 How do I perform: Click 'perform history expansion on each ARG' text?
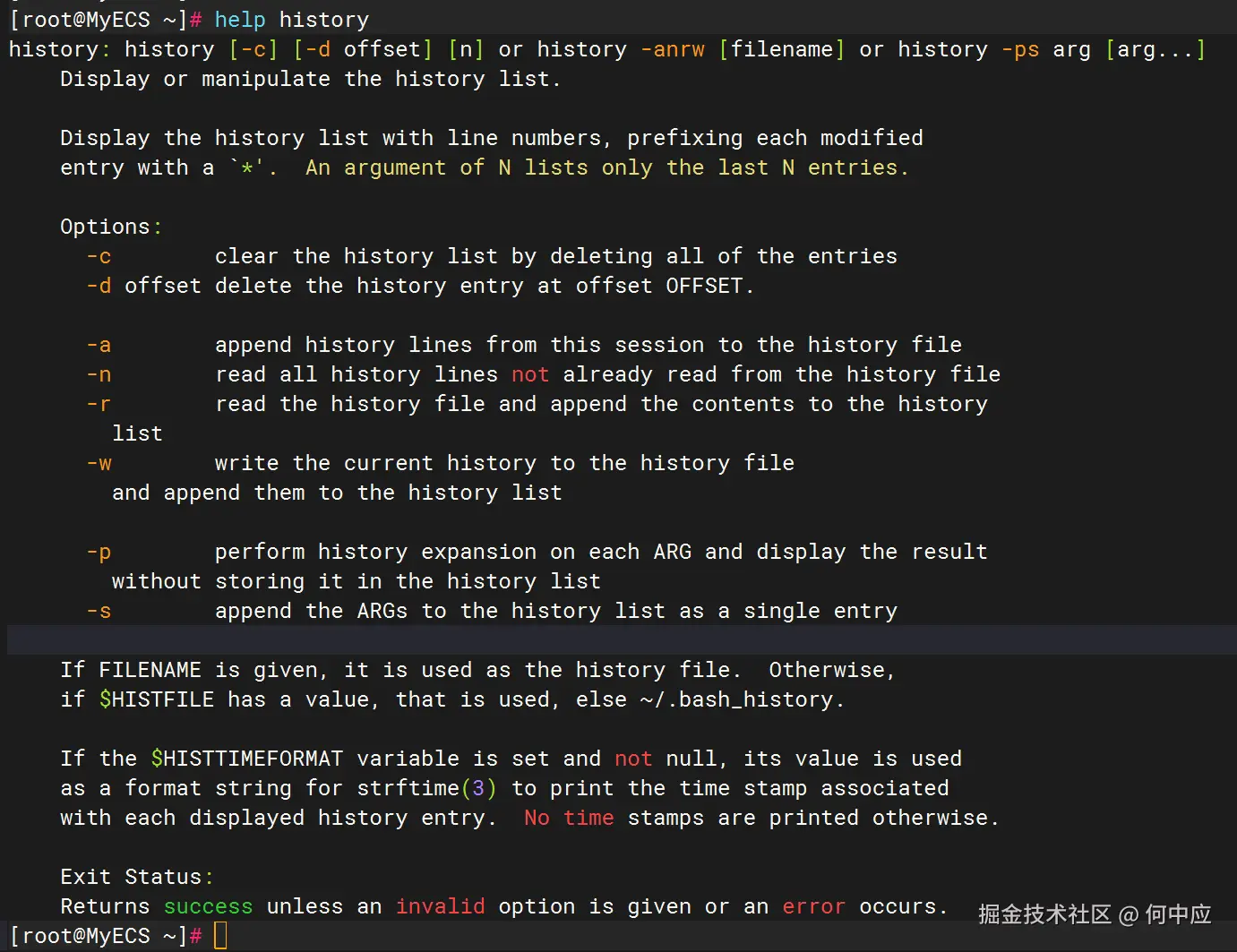pos(453,552)
